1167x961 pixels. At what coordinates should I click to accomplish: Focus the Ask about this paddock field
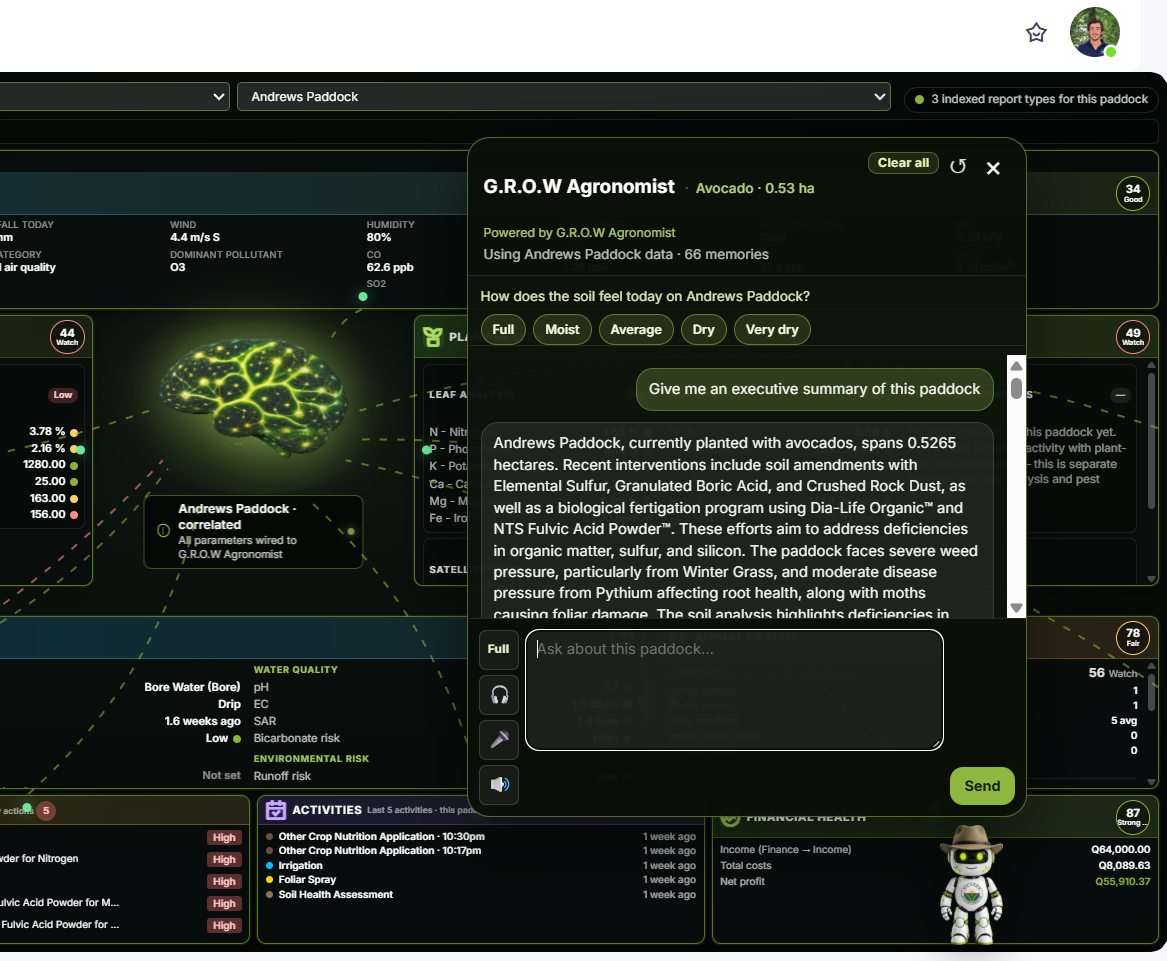pos(734,689)
